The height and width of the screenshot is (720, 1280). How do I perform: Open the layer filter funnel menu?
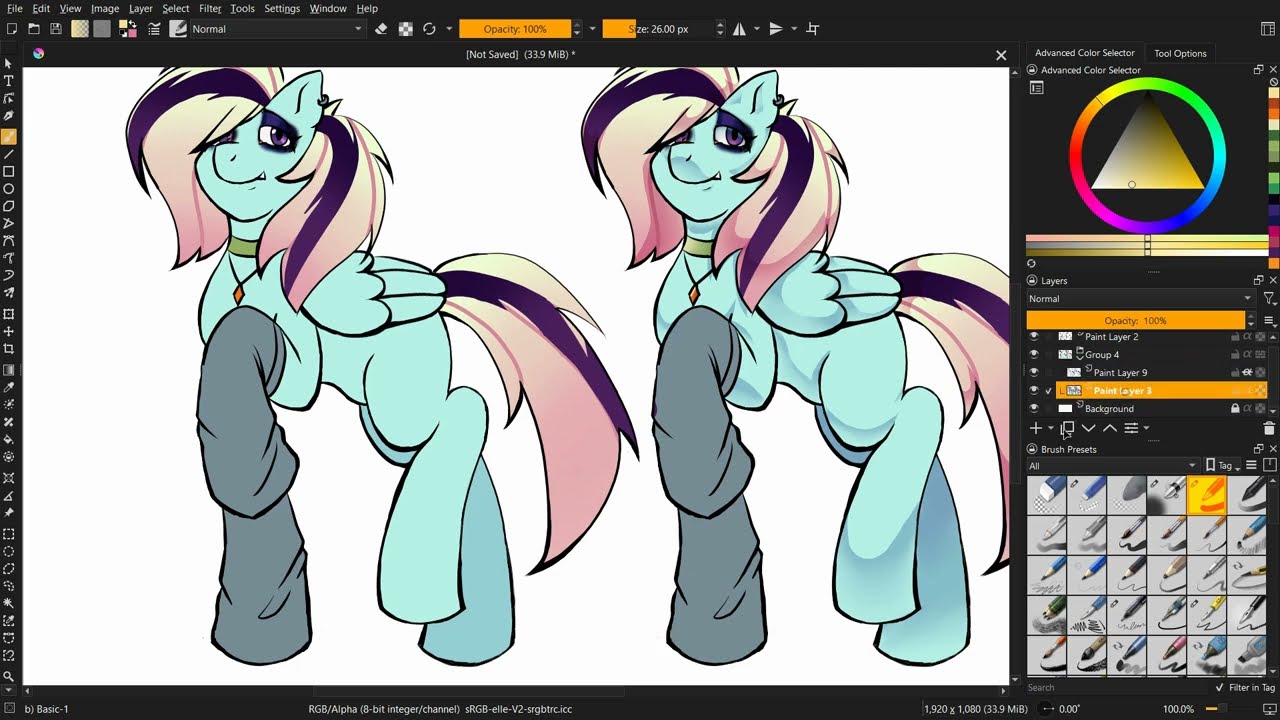coord(1269,299)
